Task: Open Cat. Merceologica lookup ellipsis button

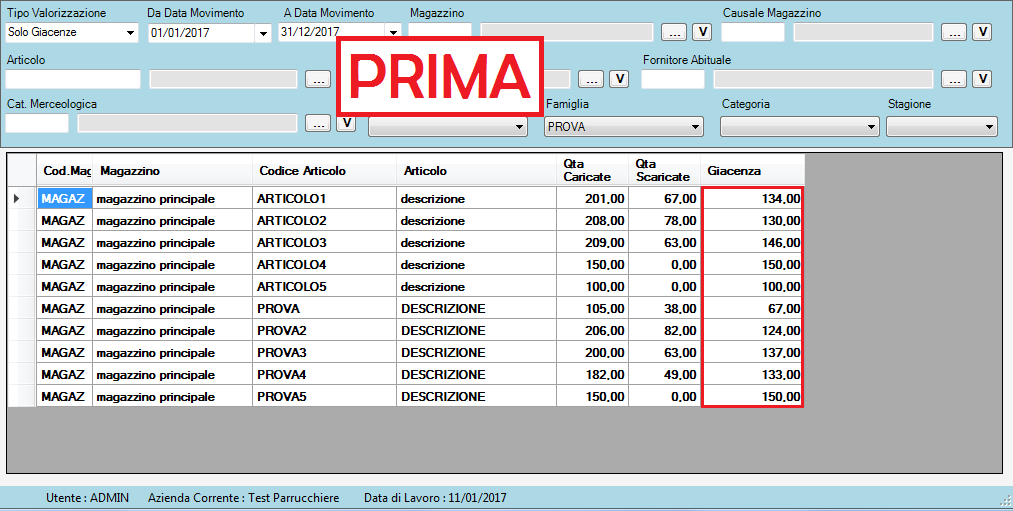Action: click(318, 123)
